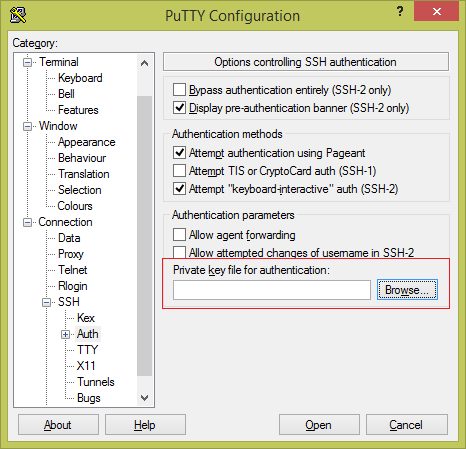Select Behaviour category

pyautogui.click(x=82, y=158)
